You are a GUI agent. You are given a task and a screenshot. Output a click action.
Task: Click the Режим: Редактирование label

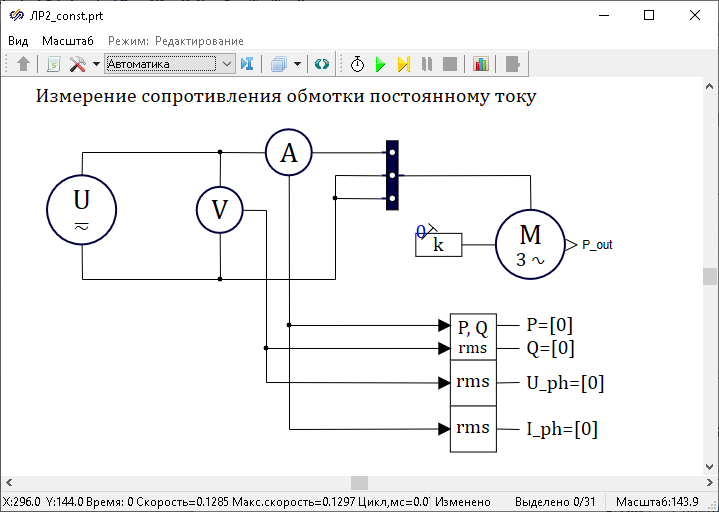tap(176, 41)
